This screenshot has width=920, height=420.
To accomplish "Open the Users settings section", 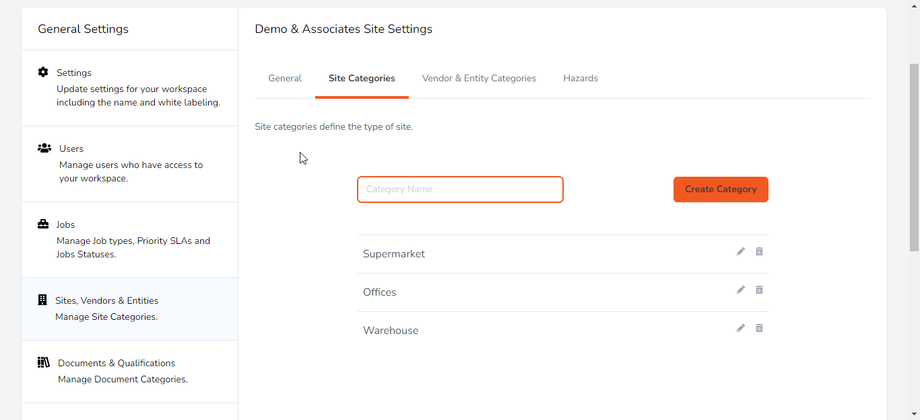I will click(x=129, y=164).
